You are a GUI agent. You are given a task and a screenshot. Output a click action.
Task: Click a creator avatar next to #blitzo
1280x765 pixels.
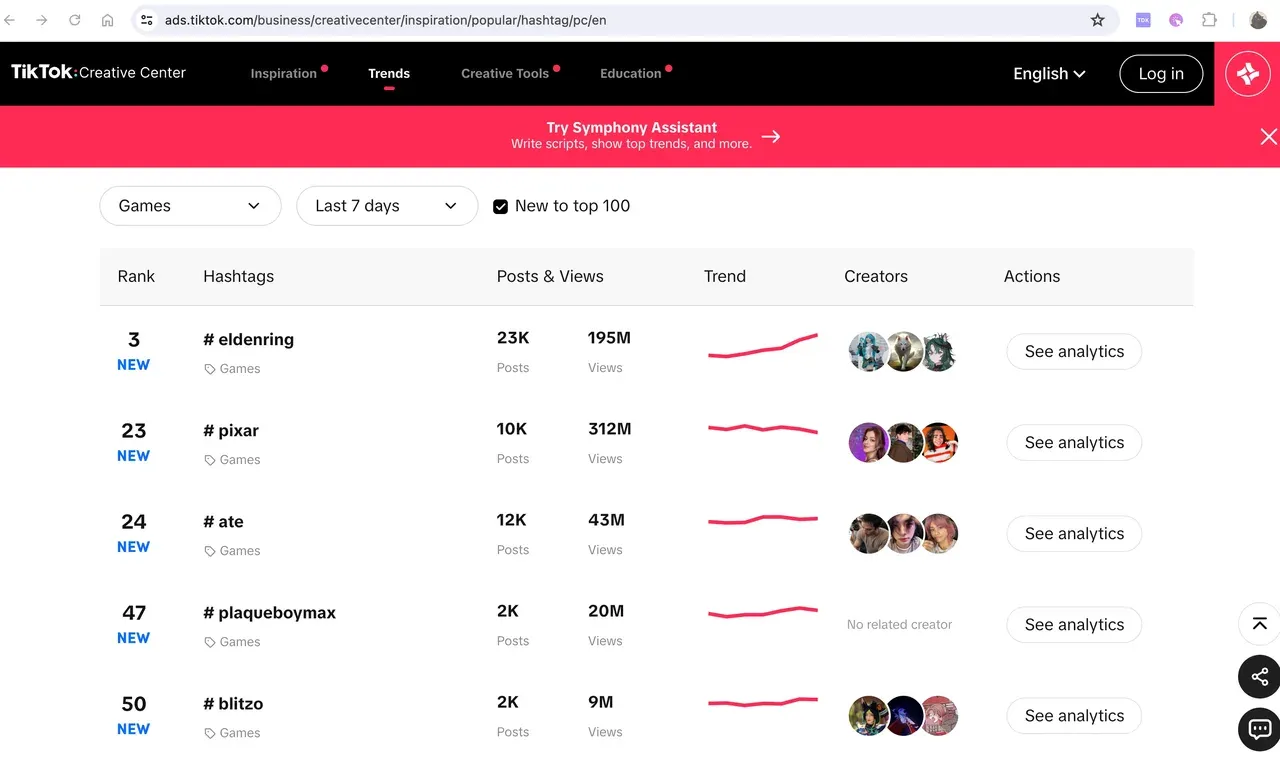(868, 715)
